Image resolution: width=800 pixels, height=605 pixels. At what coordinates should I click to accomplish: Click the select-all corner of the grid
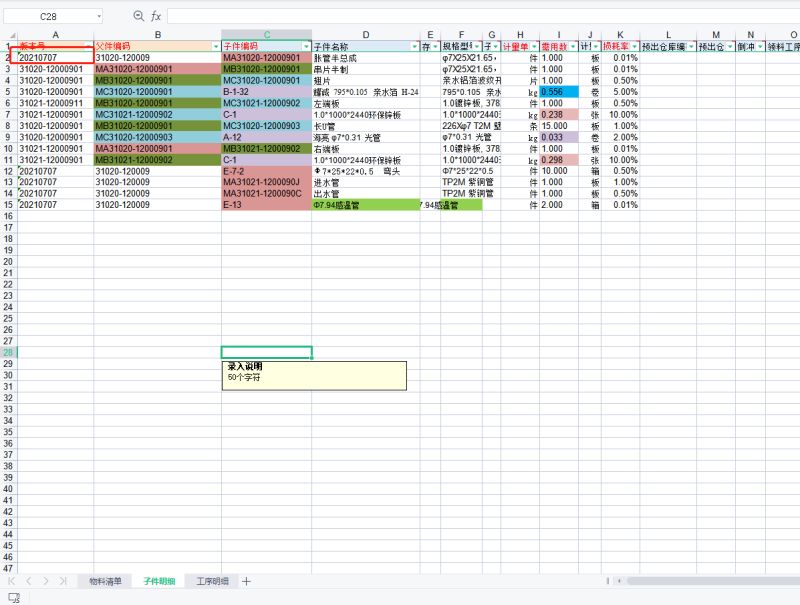tap(12, 35)
